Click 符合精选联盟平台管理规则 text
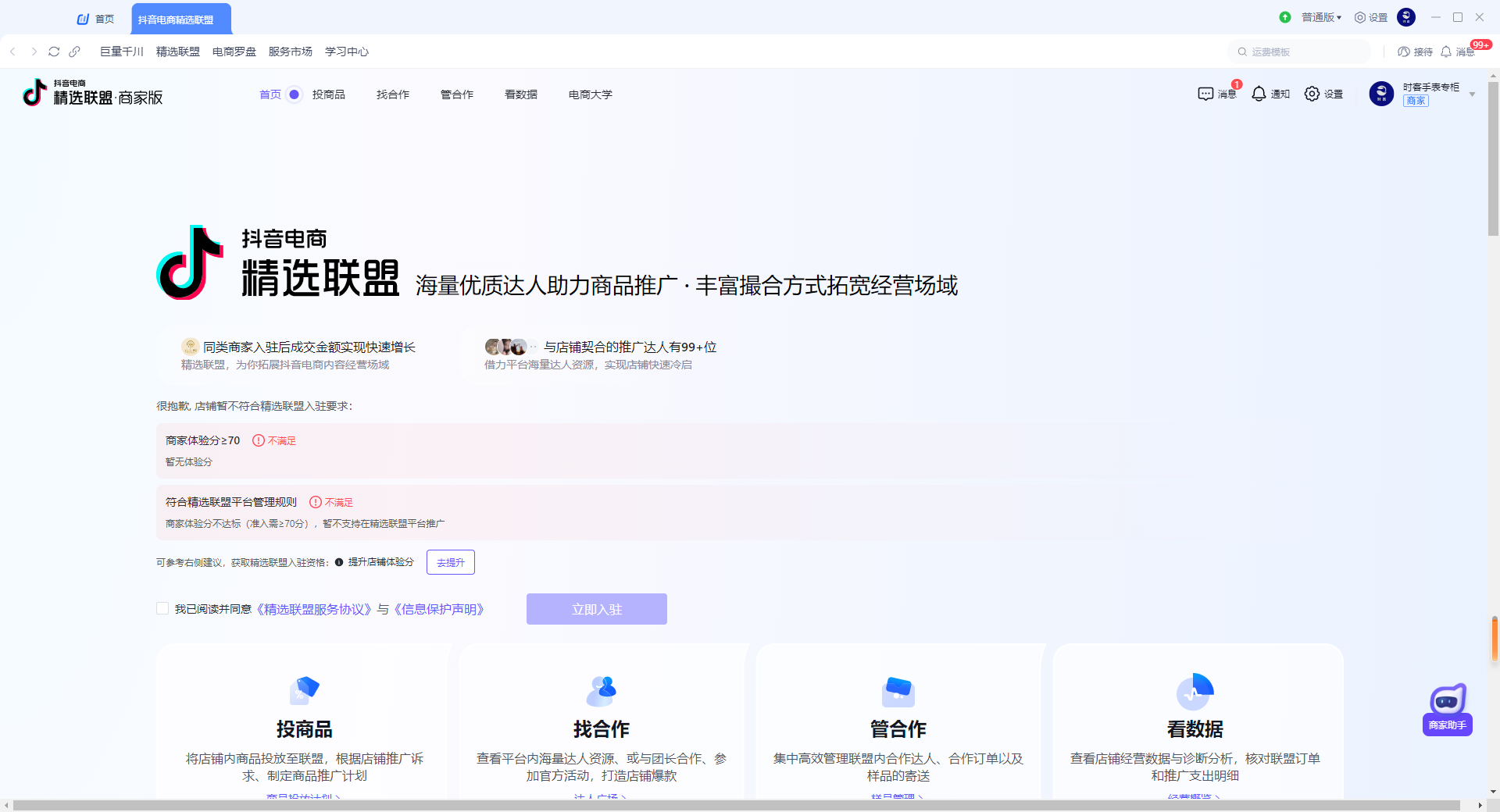Image resolution: width=1500 pixels, height=812 pixels. point(231,502)
